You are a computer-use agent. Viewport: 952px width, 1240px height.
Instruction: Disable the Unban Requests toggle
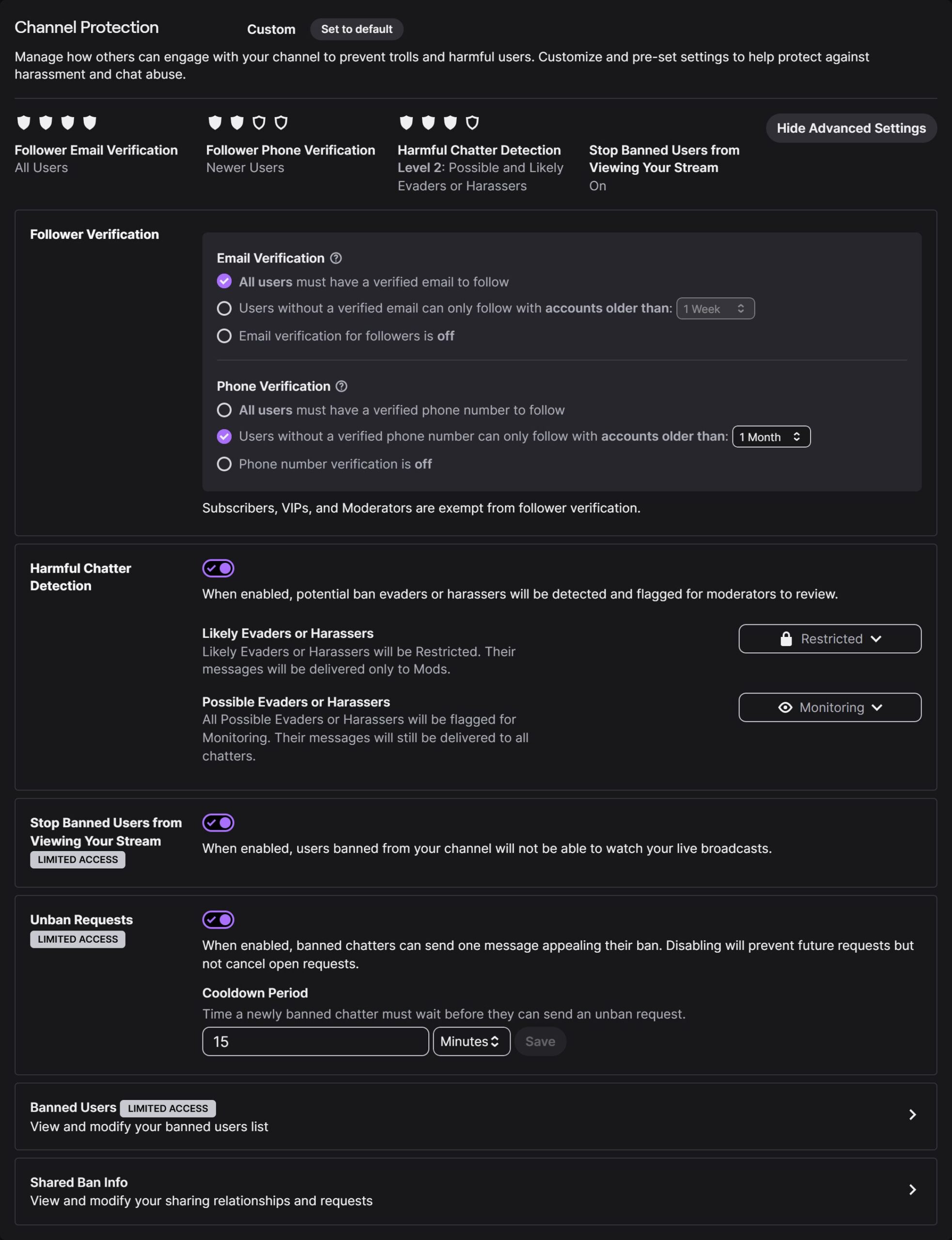point(218,919)
